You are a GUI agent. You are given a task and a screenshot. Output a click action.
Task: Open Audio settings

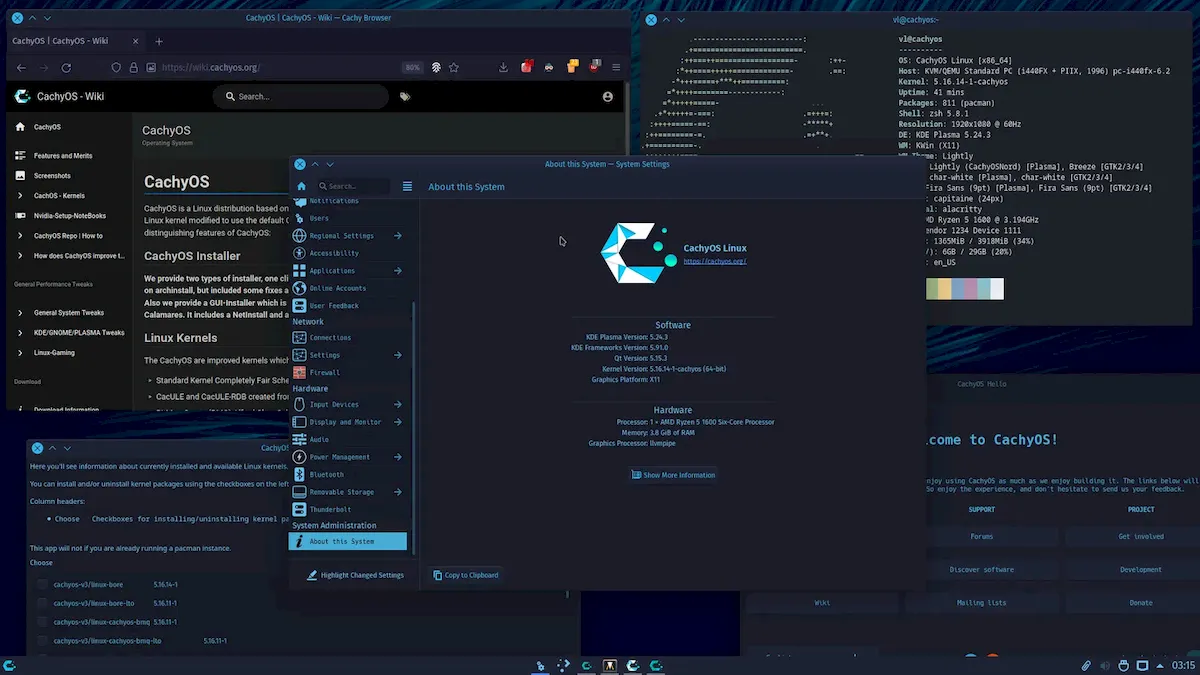(350, 439)
